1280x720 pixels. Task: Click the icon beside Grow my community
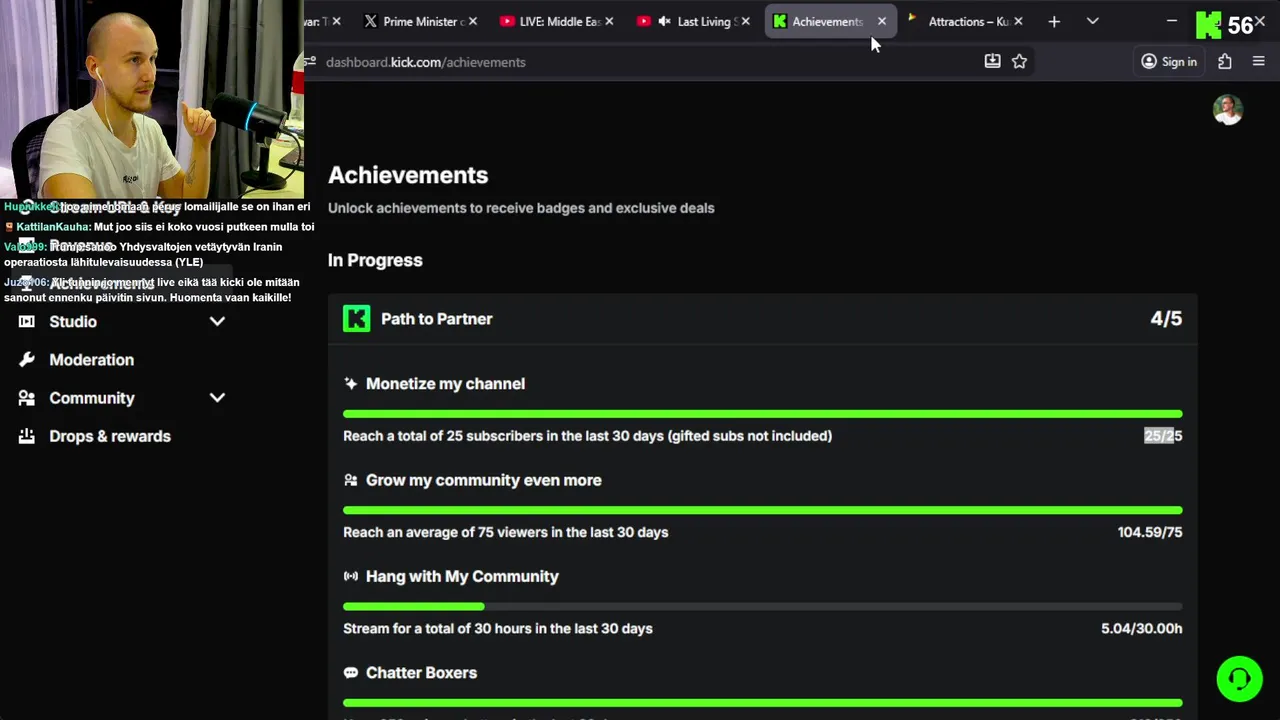point(350,480)
